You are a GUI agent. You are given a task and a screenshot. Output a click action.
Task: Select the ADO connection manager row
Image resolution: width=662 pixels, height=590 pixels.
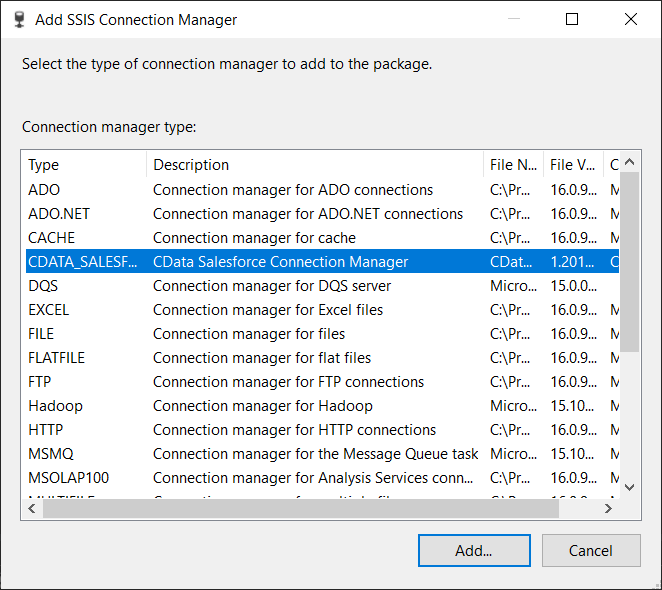(44, 190)
